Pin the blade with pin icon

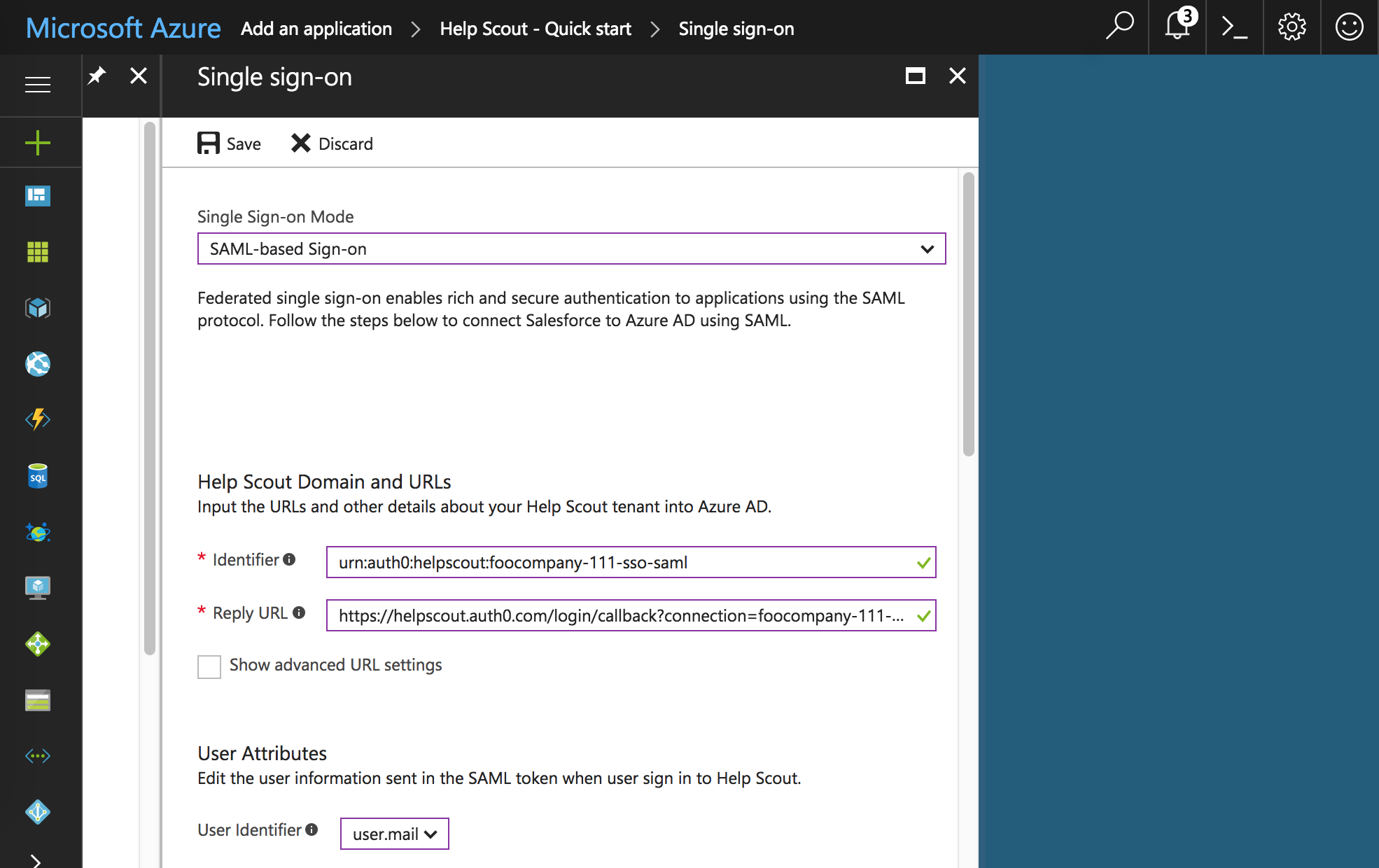click(97, 76)
